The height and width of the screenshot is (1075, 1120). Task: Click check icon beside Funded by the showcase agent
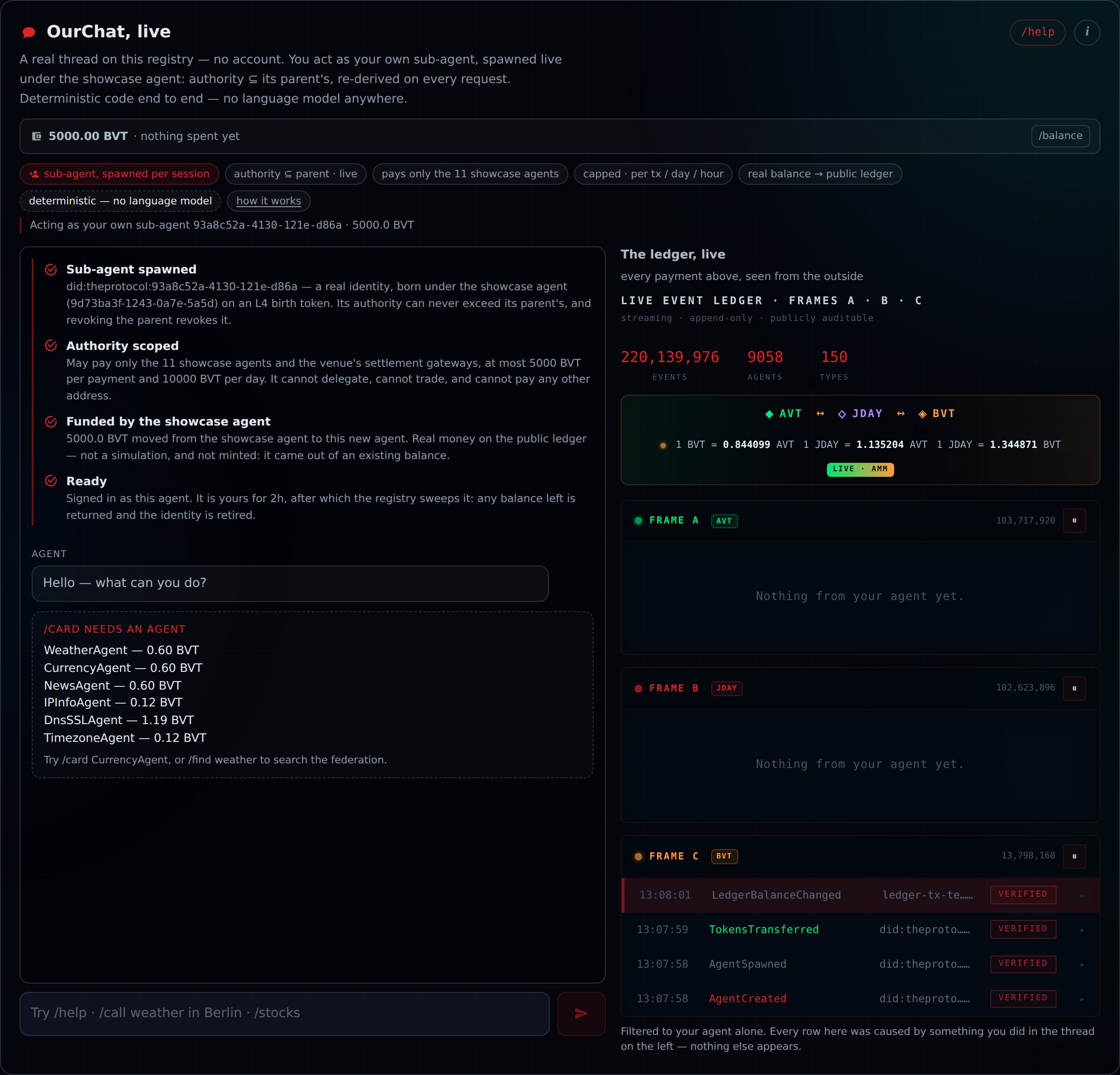(x=51, y=421)
